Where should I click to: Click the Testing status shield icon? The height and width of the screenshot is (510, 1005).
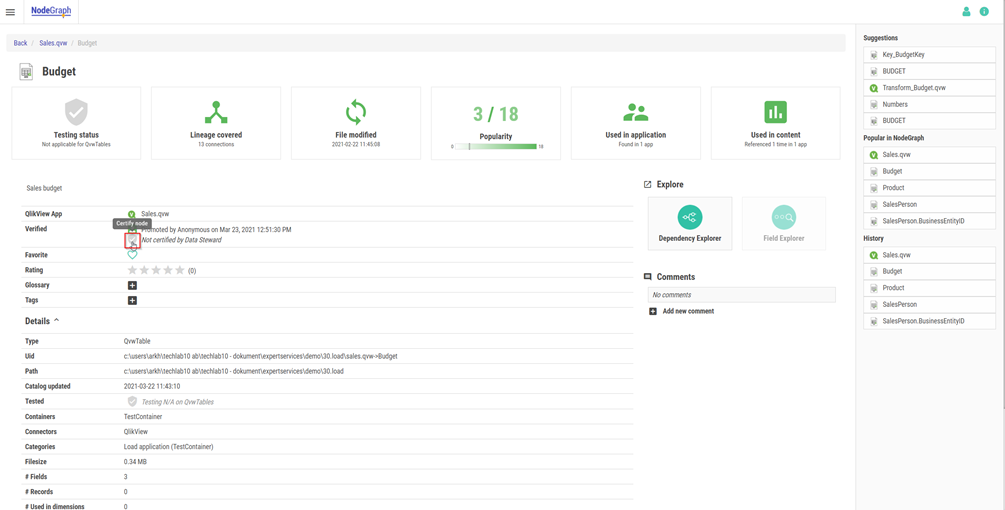[76, 112]
